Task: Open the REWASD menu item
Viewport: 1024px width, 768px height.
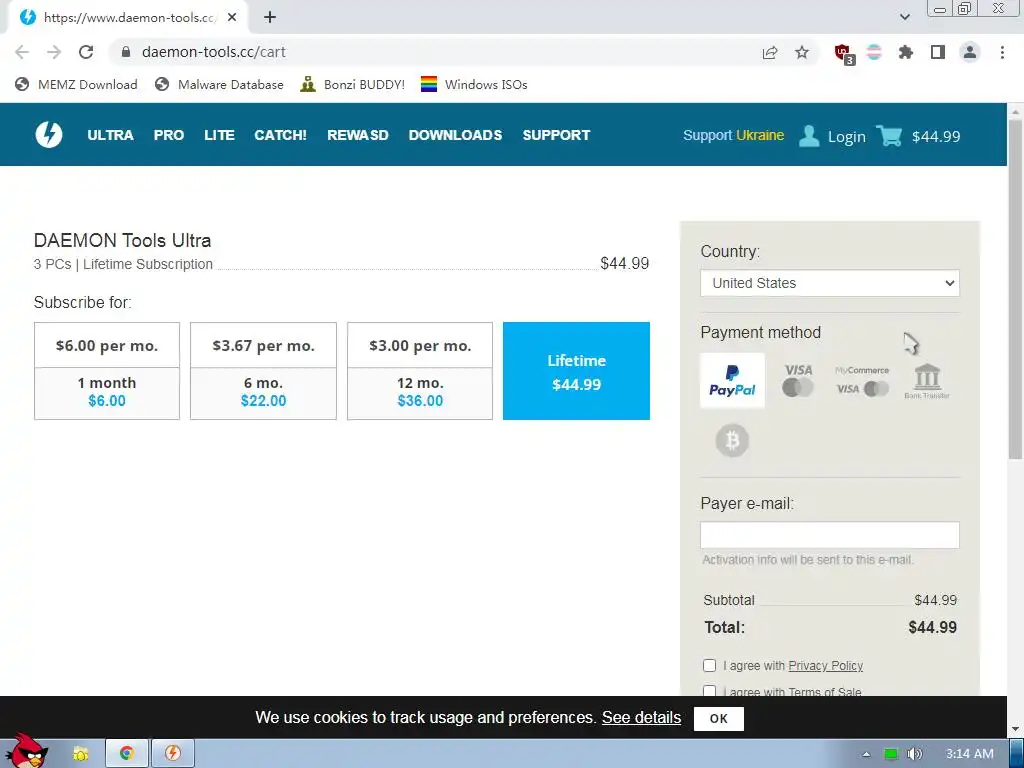Action: tap(358, 135)
